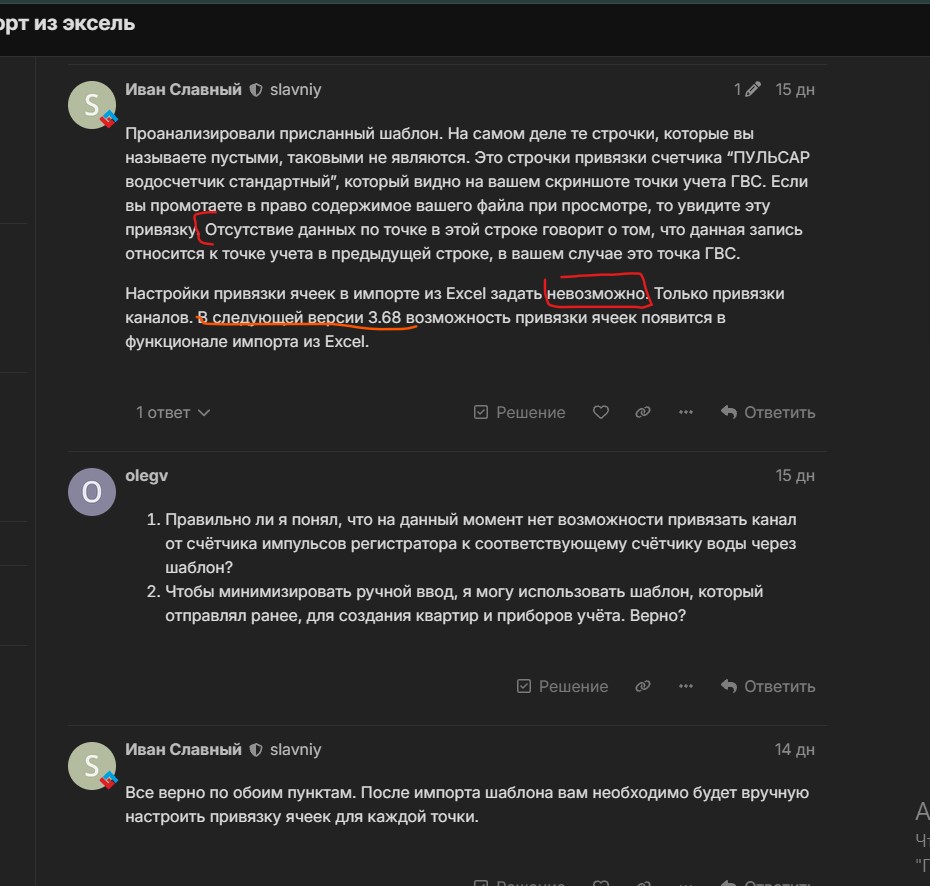Mark the bottom post as Решение
Image resolution: width=930 pixels, height=886 pixels.
519,882
